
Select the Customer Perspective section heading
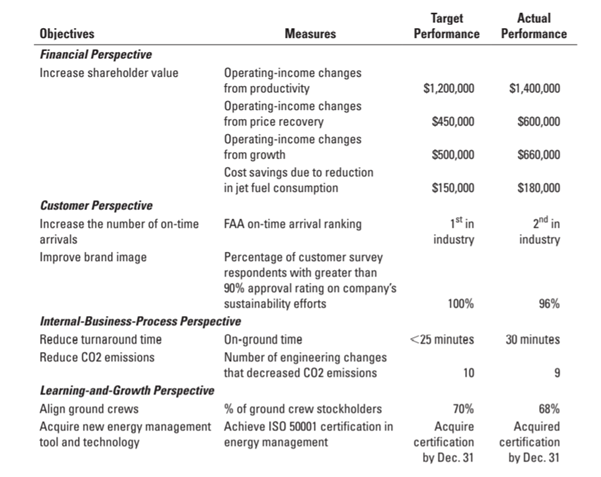pyautogui.click(x=98, y=205)
